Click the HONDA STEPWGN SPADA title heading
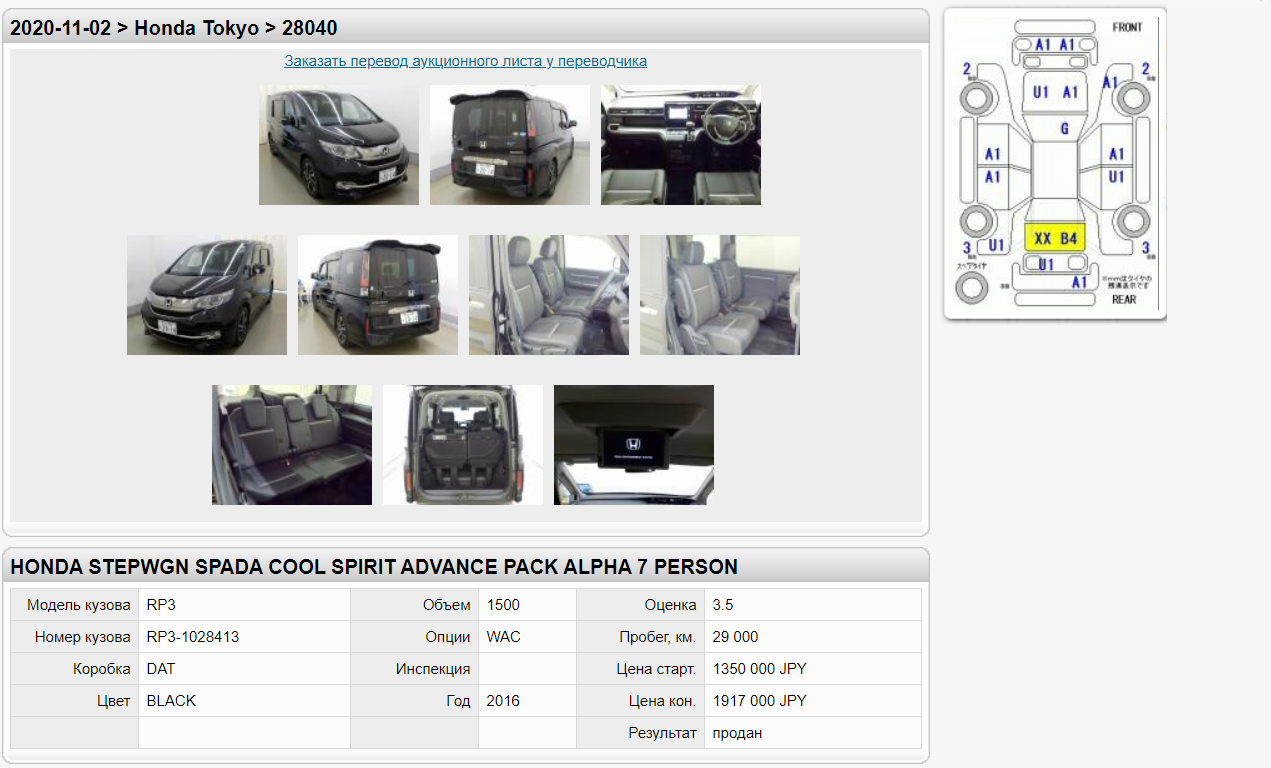This screenshot has height=768, width=1271. [x=374, y=567]
